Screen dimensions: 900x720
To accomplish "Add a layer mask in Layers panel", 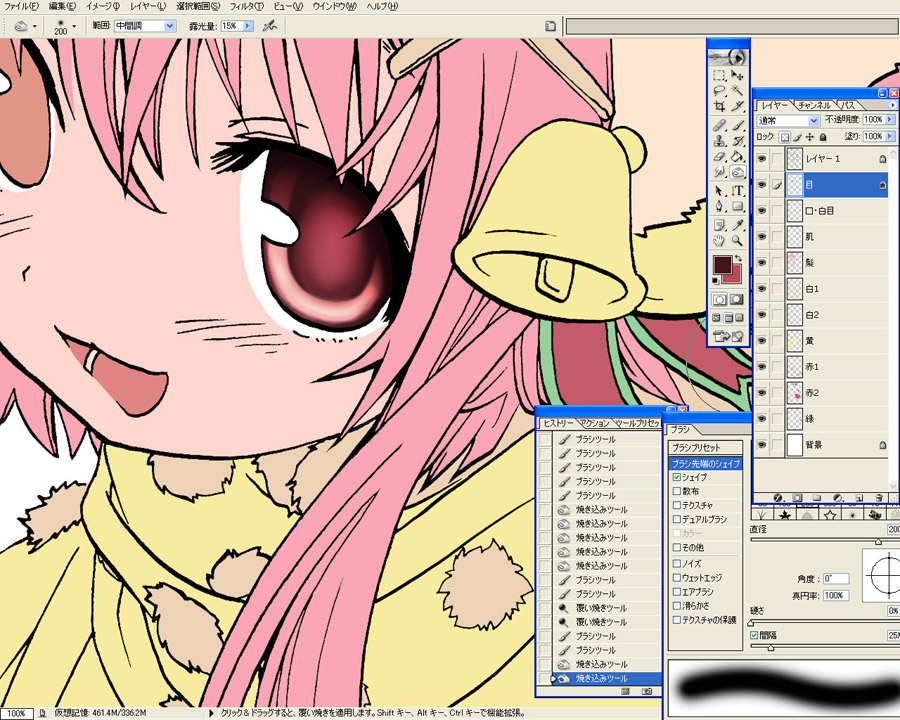I will [x=797, y=498].
